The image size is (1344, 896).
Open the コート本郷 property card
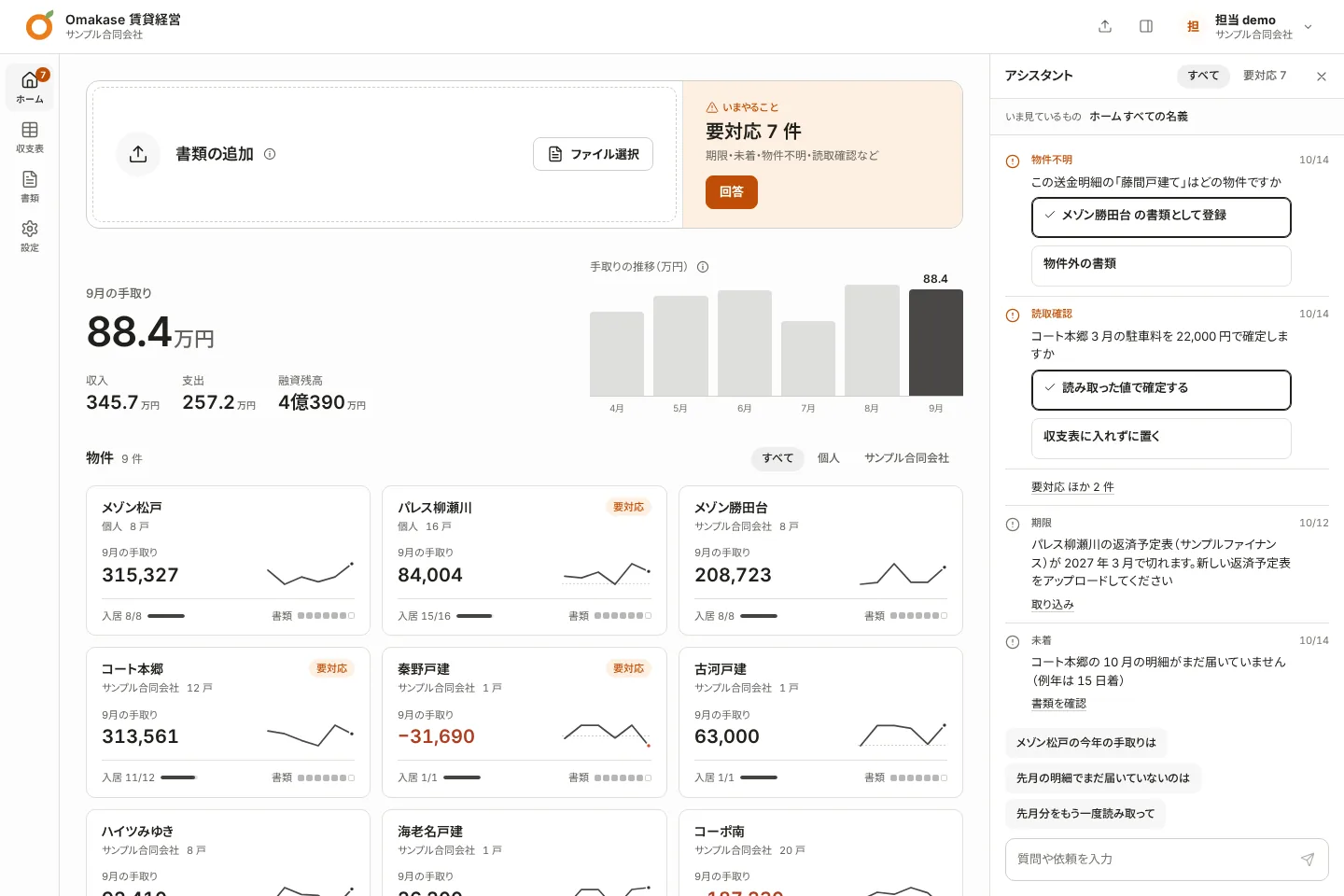[x=228, y=722]
